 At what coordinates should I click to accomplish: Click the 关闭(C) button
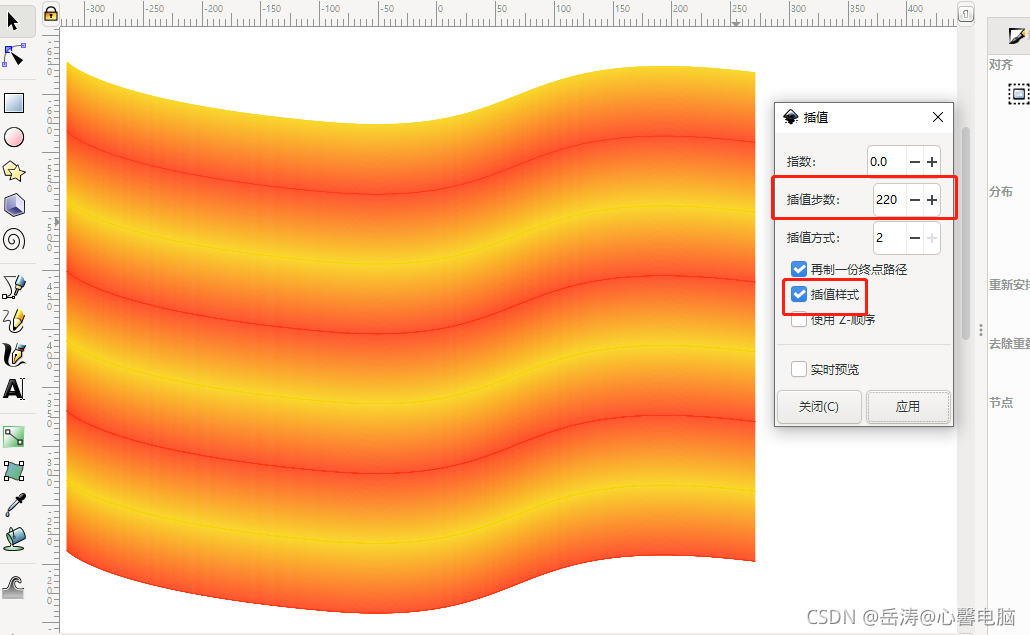click(819, 406)
